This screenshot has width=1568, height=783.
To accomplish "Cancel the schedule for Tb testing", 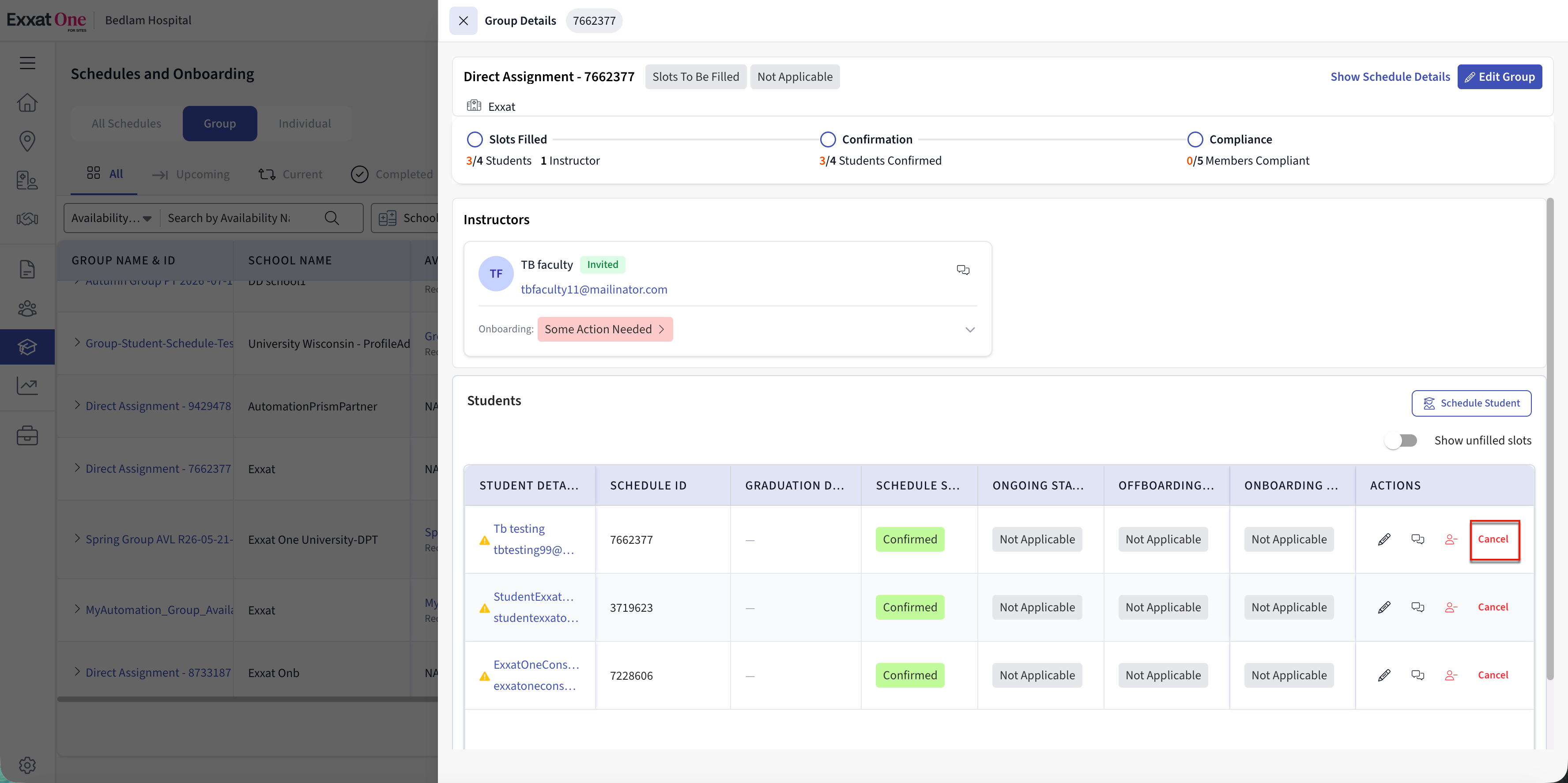I will [x=1493, y=539].
